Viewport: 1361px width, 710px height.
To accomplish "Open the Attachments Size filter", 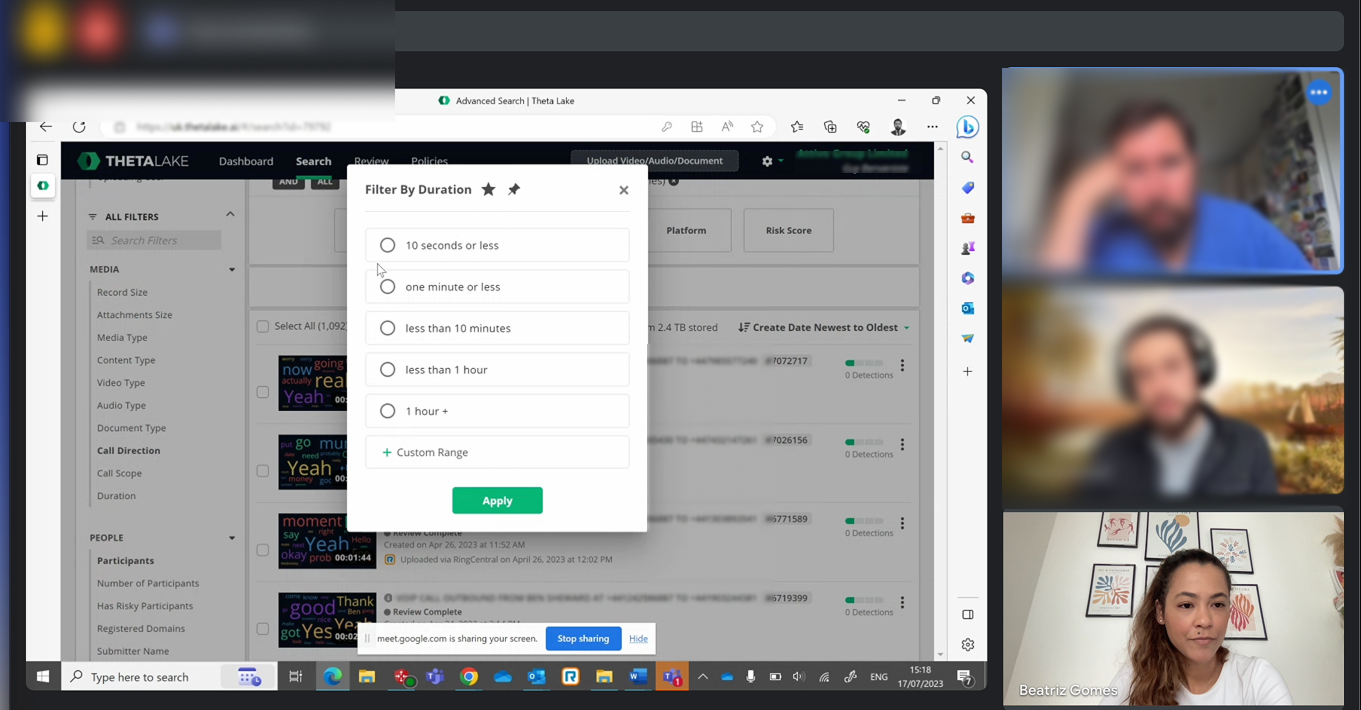I will pos(134,315).
